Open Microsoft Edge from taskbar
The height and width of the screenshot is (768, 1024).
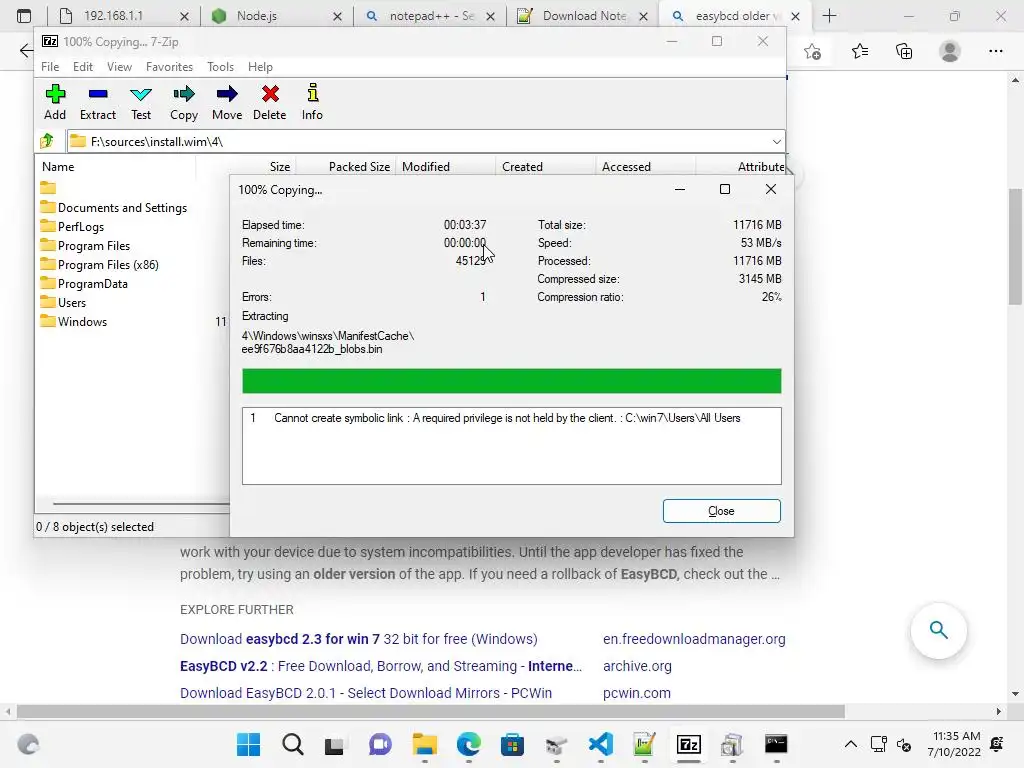[x=468, y=744]
